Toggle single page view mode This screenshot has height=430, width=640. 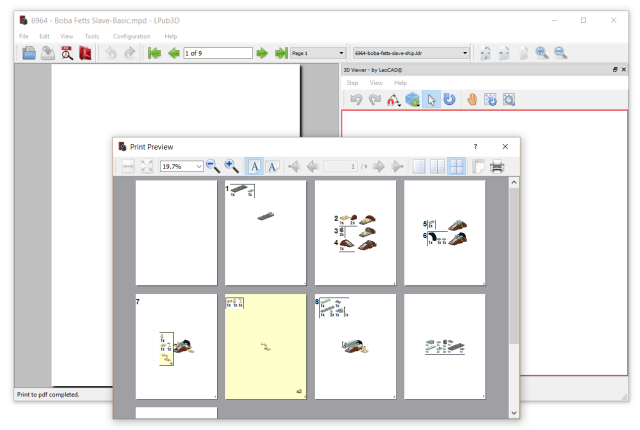(419, 166)
